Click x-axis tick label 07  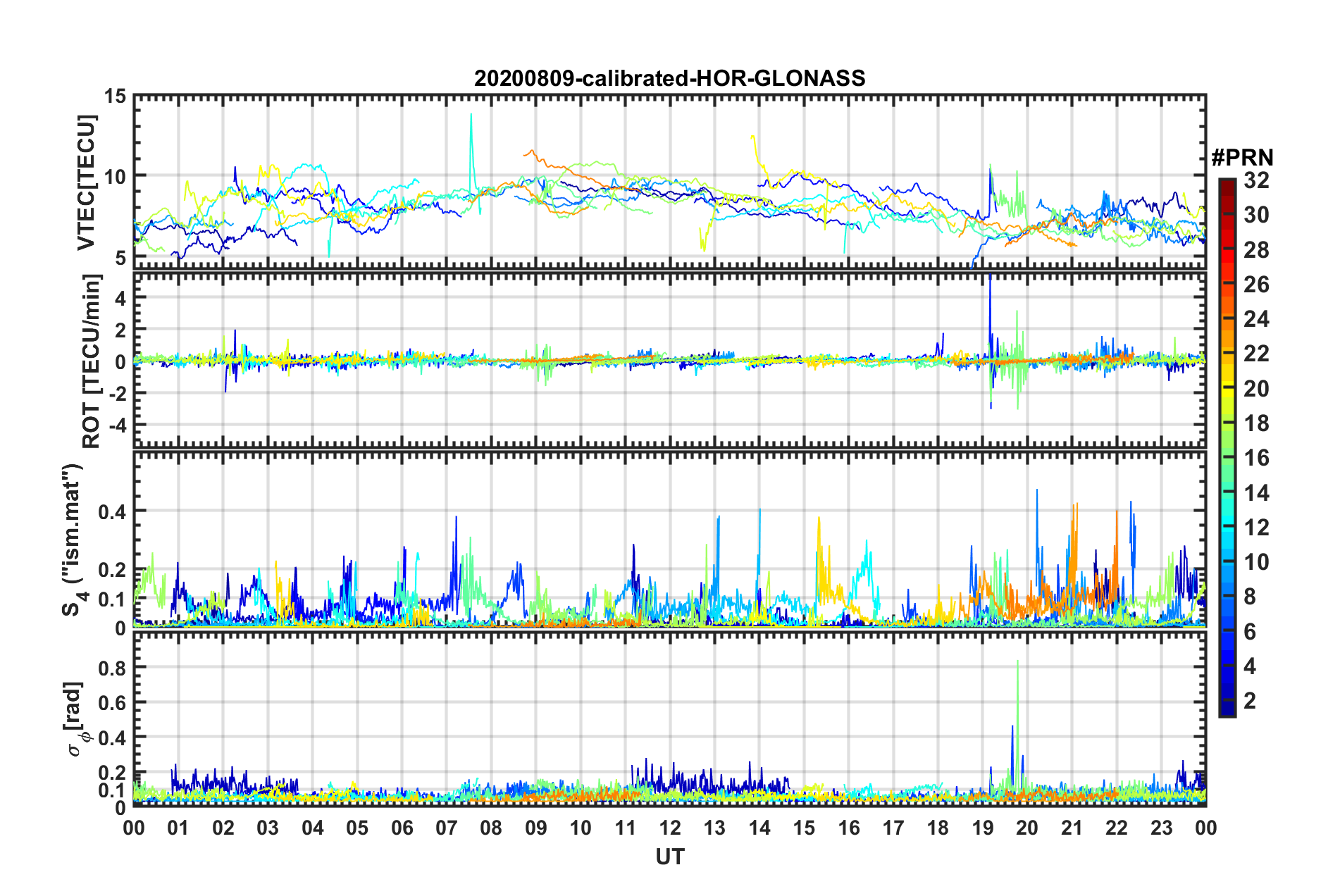coord(447,828)
